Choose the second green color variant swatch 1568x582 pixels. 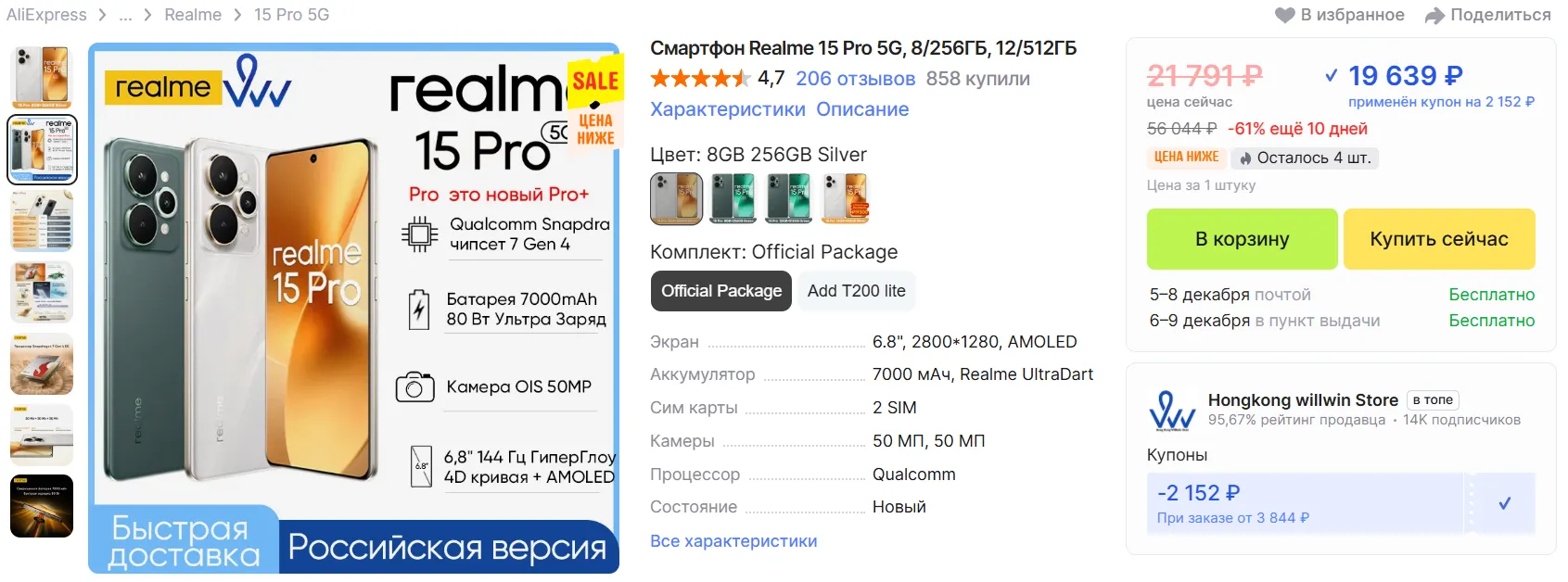789,198
